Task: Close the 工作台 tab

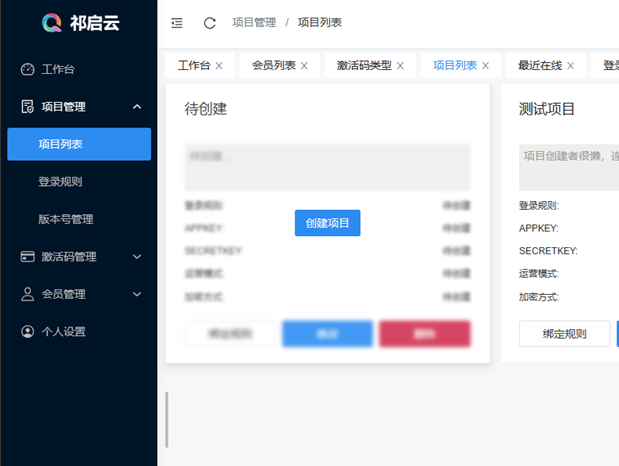Action: [219, 66]
